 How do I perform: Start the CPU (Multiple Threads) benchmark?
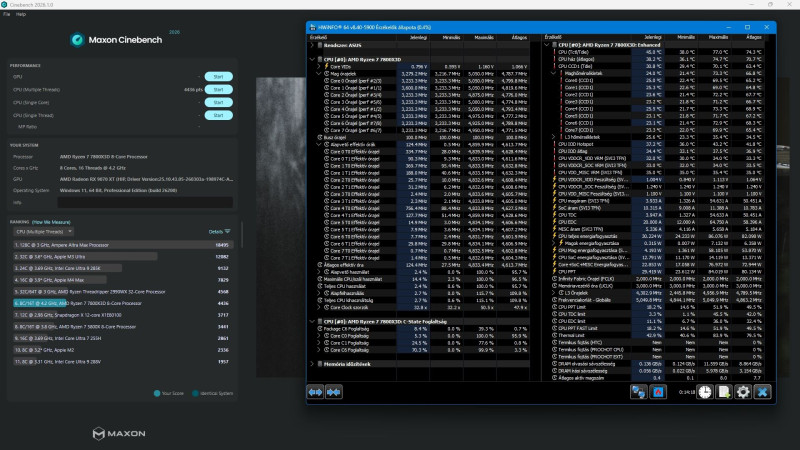[x=218, y=89]
